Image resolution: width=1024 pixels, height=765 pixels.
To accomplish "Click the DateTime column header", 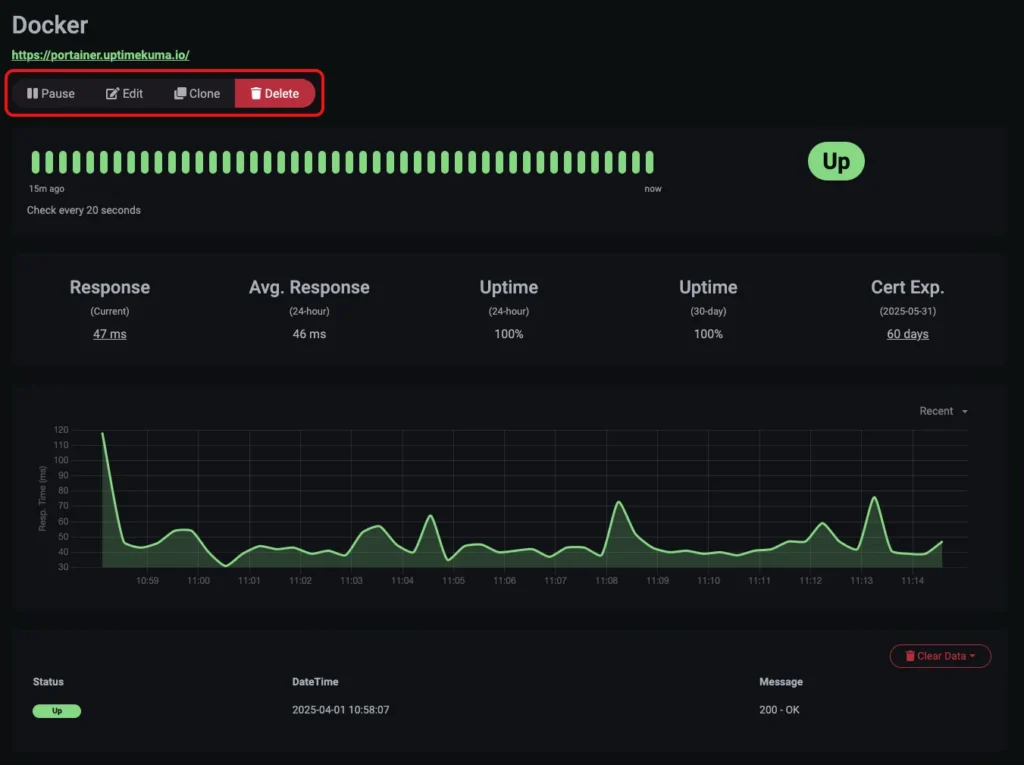I will tap(315, 682).
